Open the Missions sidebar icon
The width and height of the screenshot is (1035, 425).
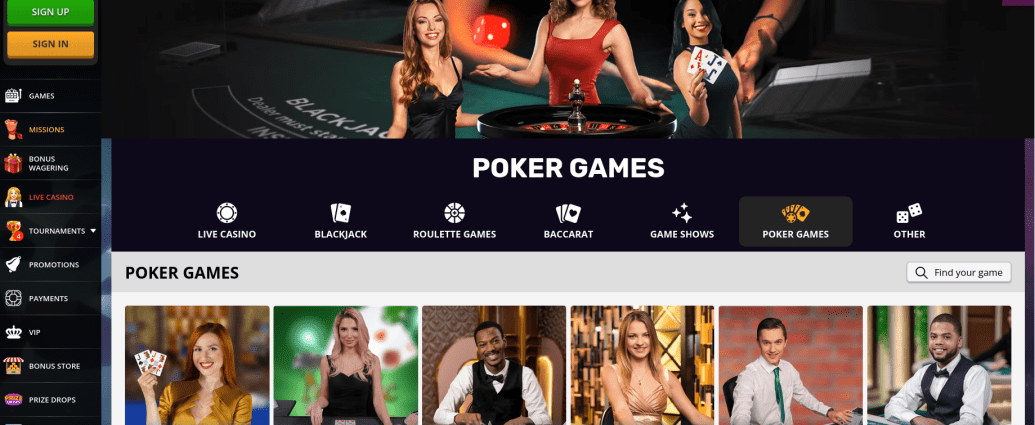click(13, 129)
